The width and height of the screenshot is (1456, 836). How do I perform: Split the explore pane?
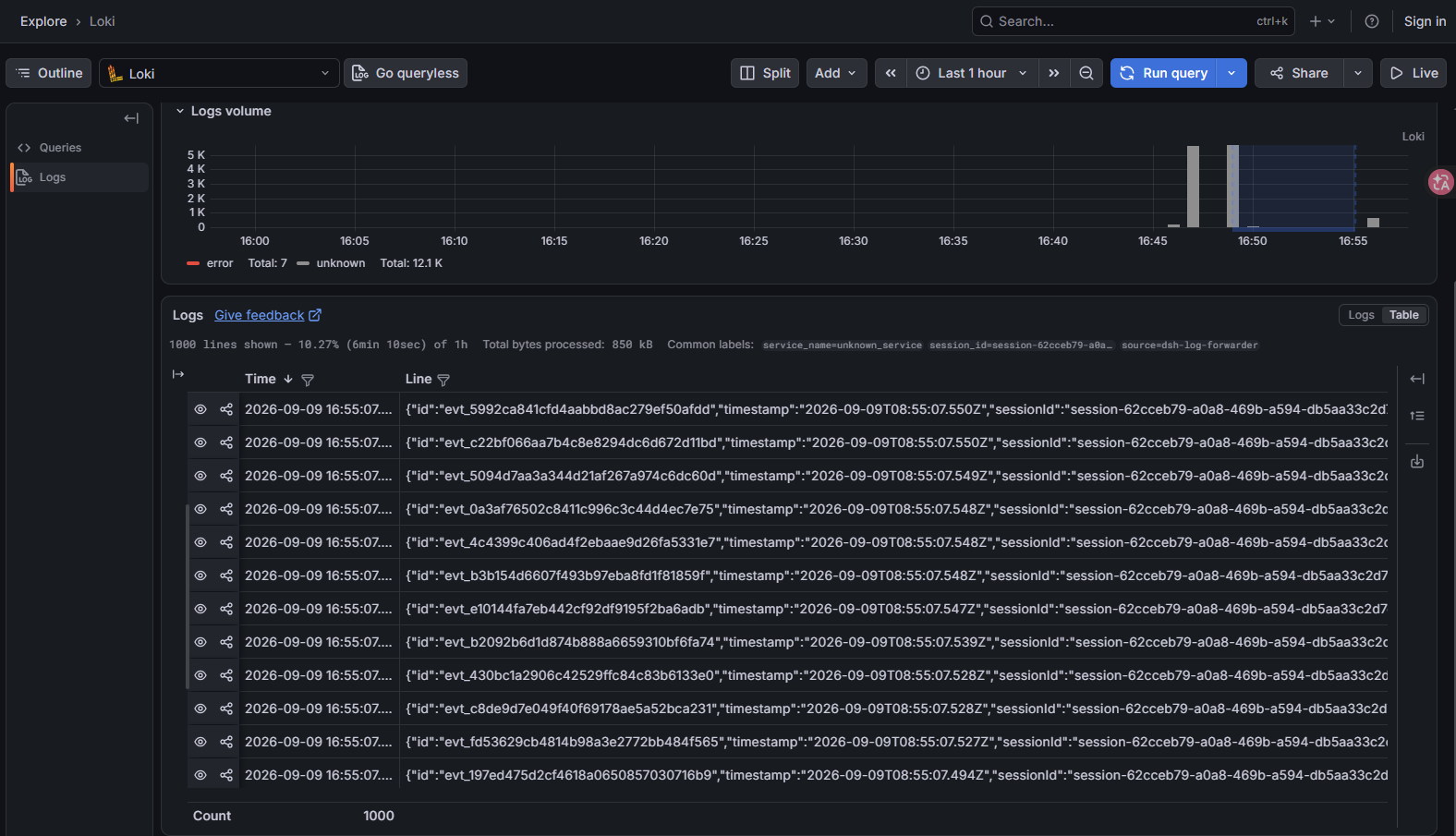[x=765, y=73]
